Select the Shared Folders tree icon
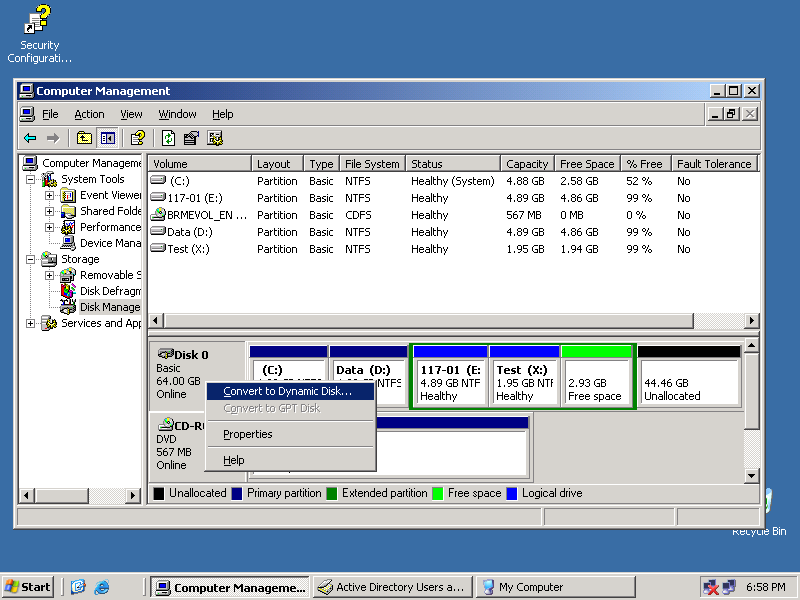This screenshot has width=800, height=600. (x=68, y=211)
